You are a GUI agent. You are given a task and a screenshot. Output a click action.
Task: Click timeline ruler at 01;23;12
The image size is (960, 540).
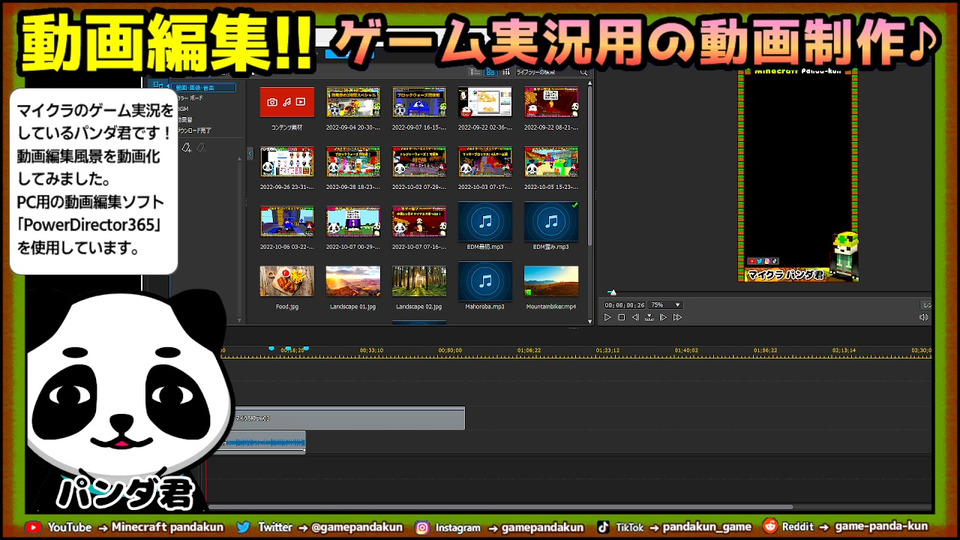click(x=607, y=351)
